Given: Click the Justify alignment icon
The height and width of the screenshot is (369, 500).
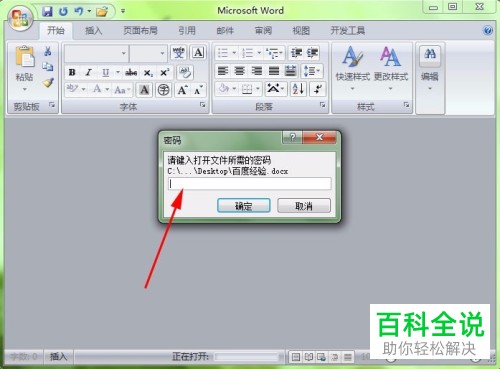Looking at the screenshot, I should [x=274, y=71].
